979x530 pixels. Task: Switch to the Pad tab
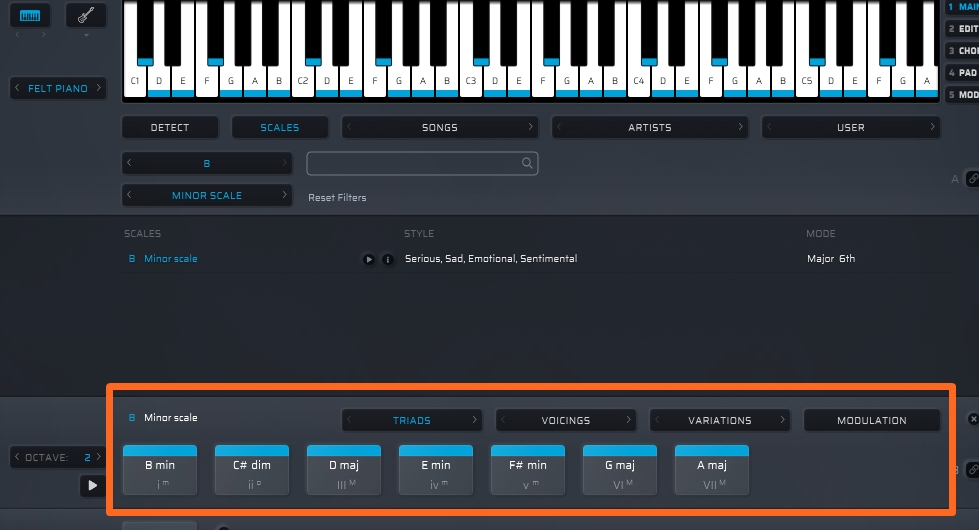962,73
